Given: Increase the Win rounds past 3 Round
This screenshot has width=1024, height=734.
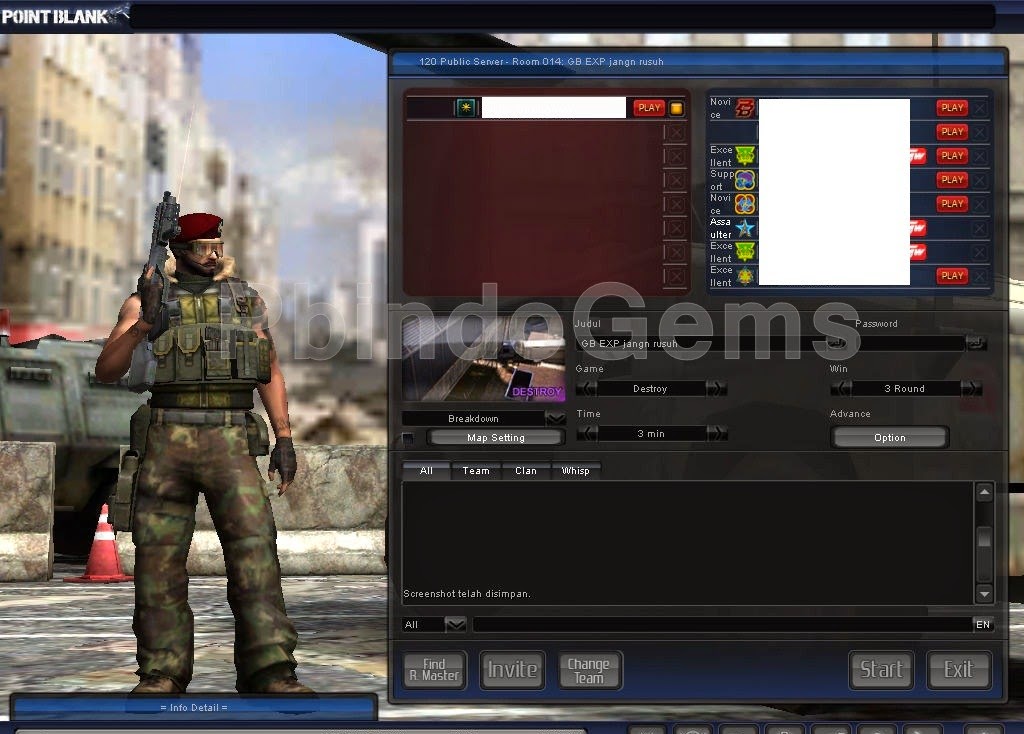Looking at the screenshot, I should 972,389.
